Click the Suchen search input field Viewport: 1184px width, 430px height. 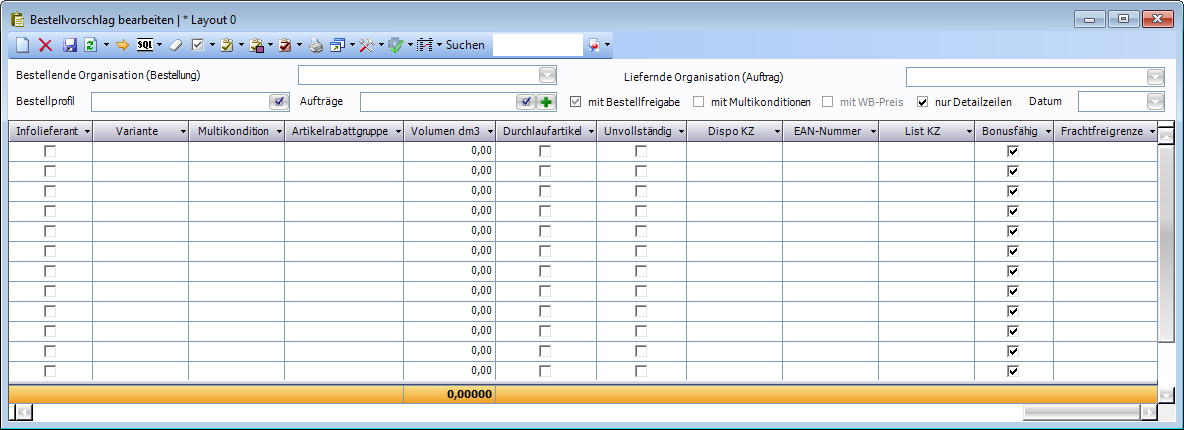[537, 45]
